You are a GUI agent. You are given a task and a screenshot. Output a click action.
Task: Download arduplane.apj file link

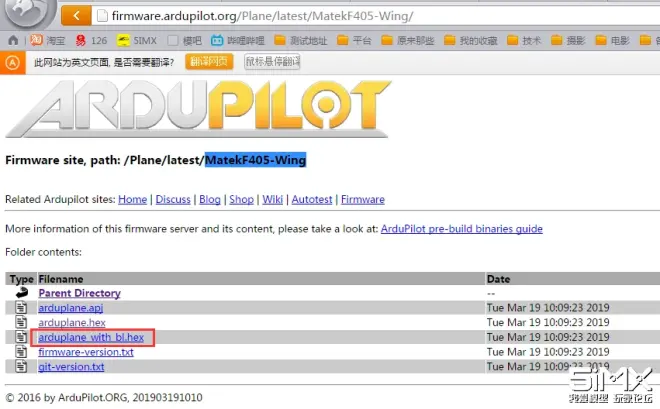coord(71,308)
